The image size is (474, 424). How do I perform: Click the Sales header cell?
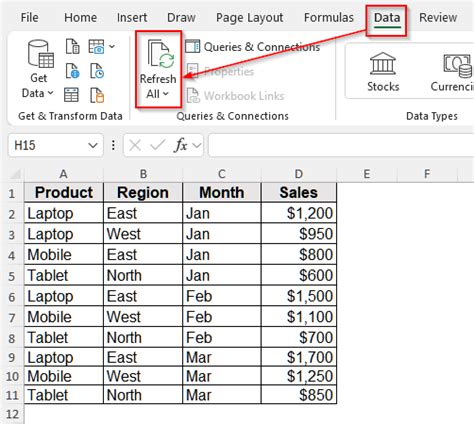(299, 193)
